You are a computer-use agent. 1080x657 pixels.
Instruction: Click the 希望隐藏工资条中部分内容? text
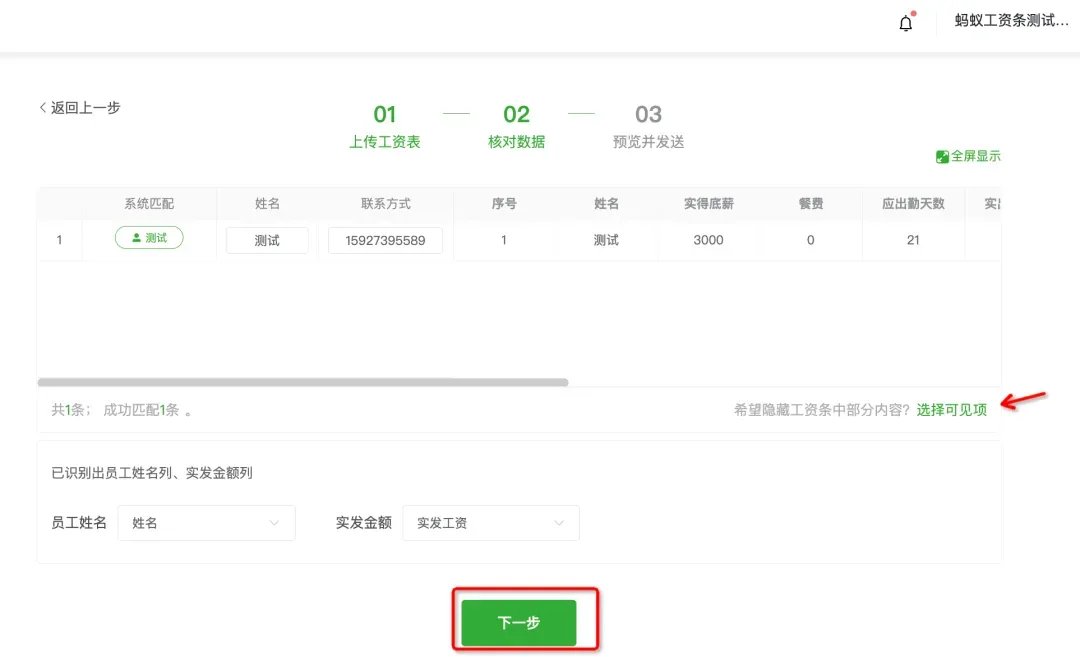822,410
